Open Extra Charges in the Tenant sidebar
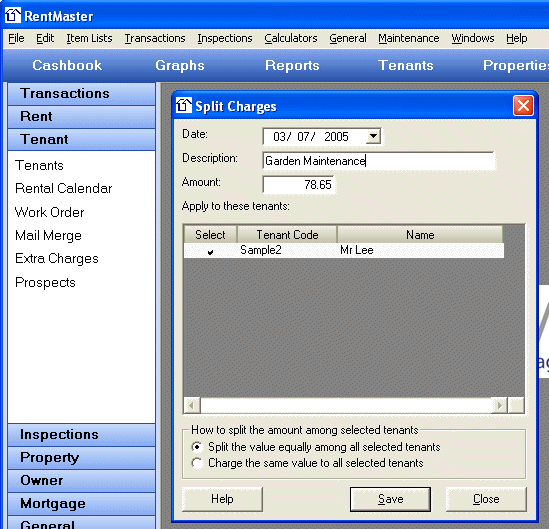The height and width of the screenshot is (529, 549). click(57, 259)
